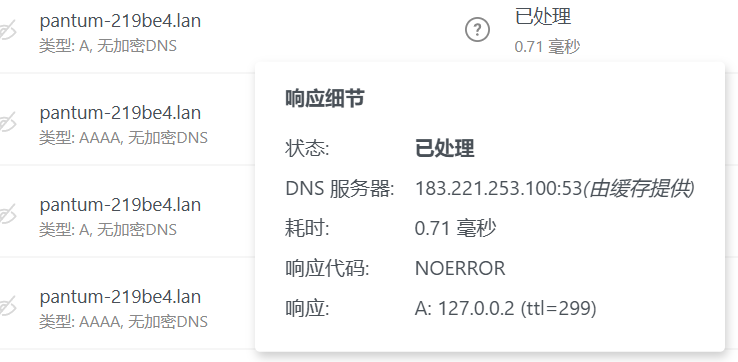
Task: Click crossed-eye icon on first AAAA row
Action: (7, 123)
